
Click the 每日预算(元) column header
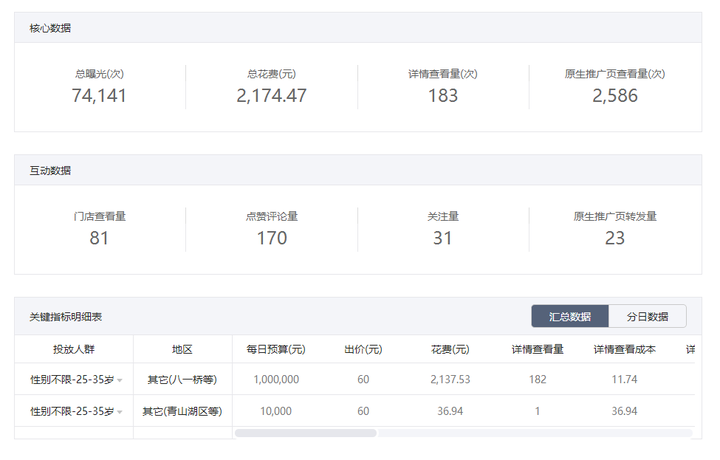276,349
